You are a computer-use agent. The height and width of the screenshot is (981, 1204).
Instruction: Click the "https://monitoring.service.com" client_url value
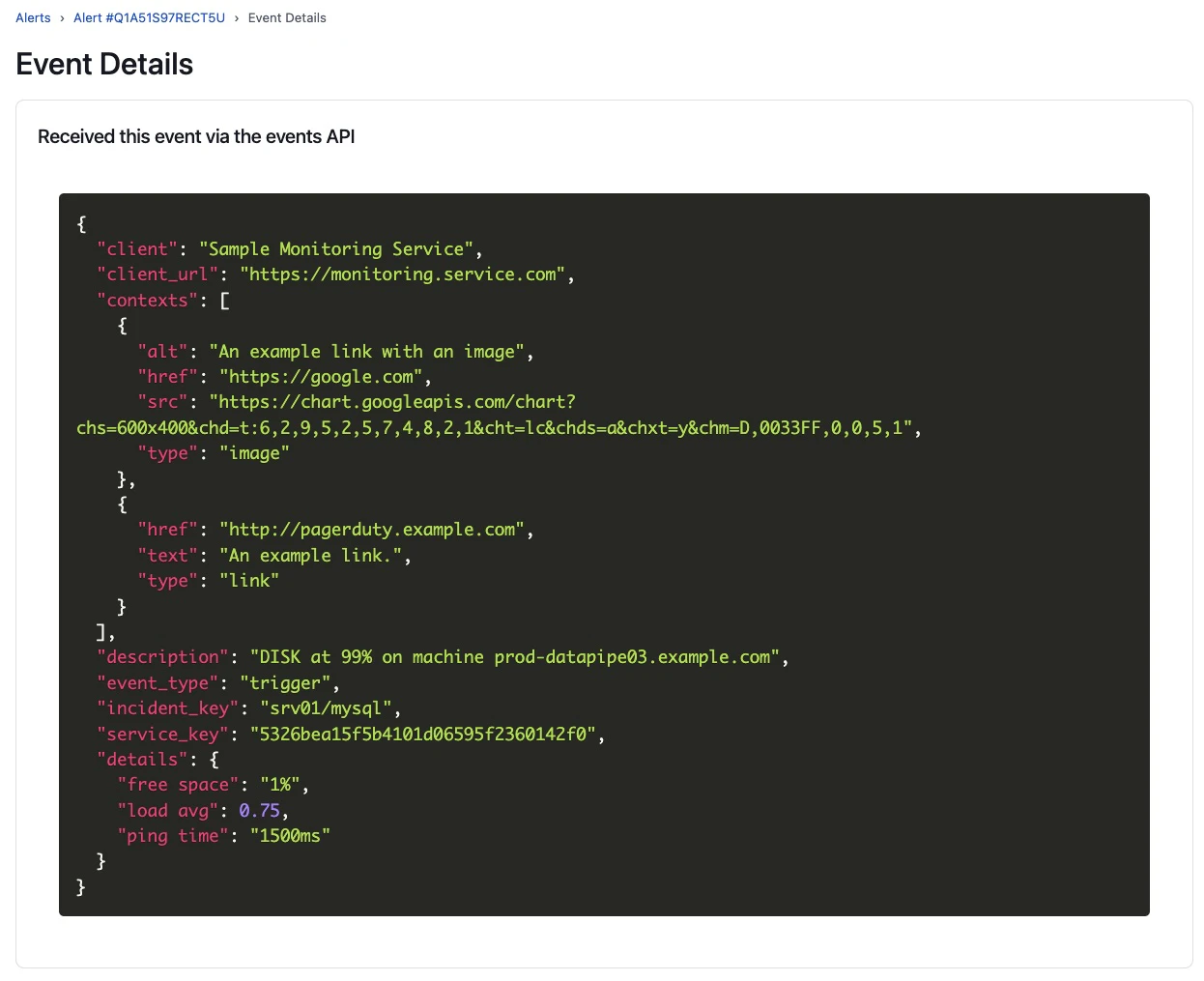click(x=402, y=274)
